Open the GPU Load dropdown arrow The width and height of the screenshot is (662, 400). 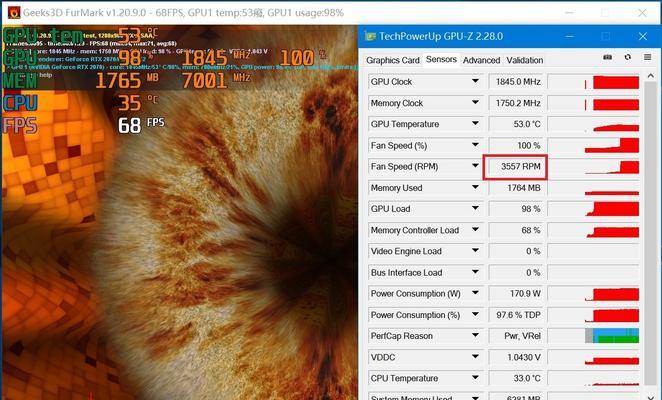click(x=475, y=208)
